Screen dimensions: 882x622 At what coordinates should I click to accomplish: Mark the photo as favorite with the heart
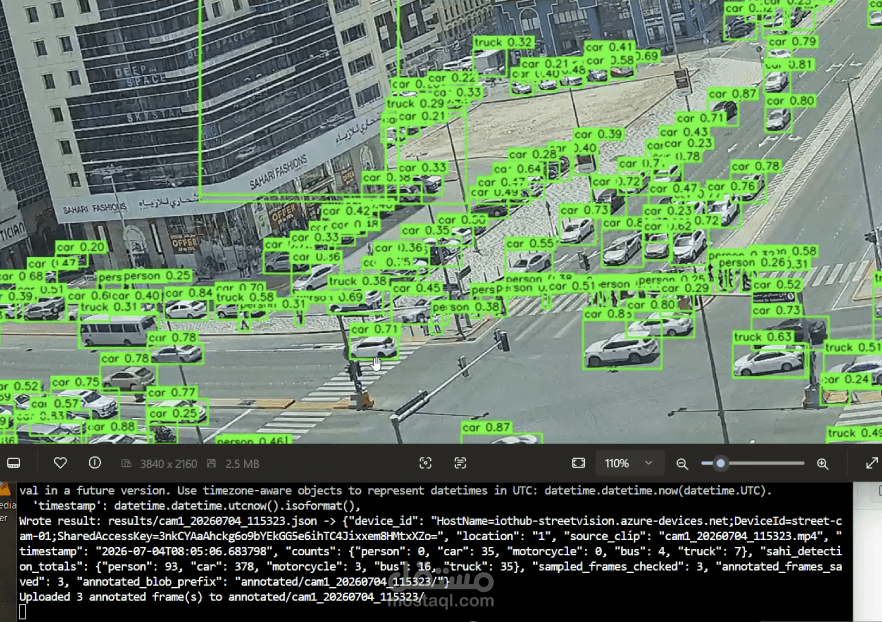(60, 463)
